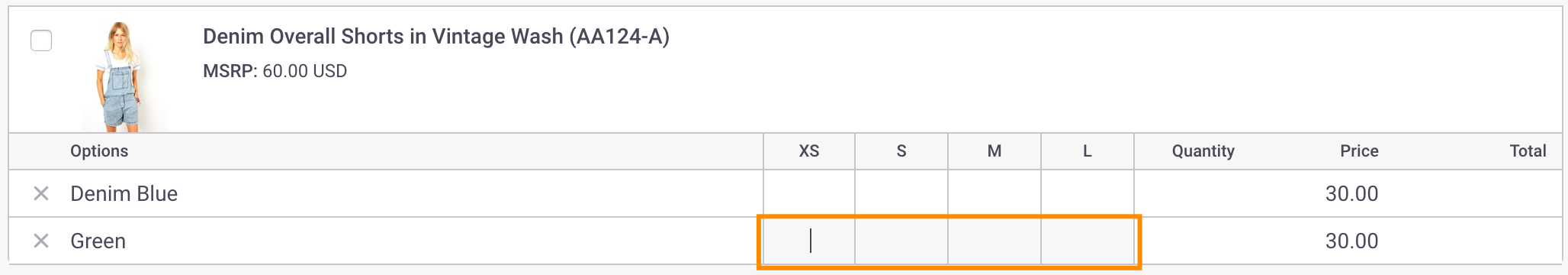Click the XS size column header
Viewport: 1568px width, 275px height.
point(809,151)
